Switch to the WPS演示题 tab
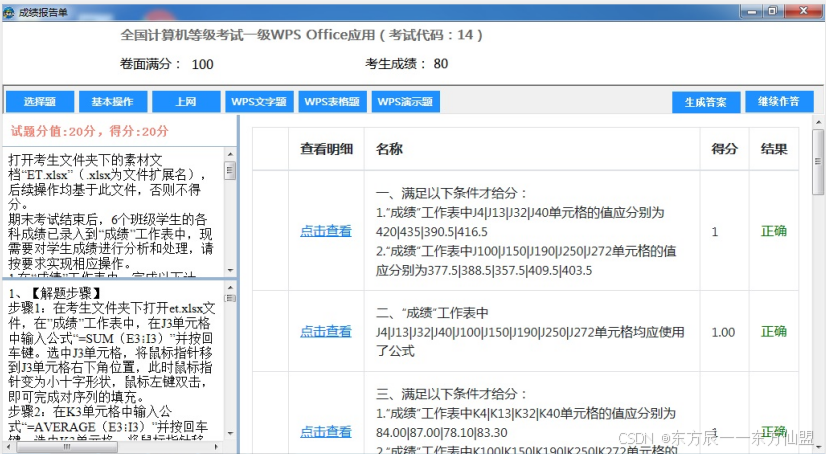 point(405,102)
